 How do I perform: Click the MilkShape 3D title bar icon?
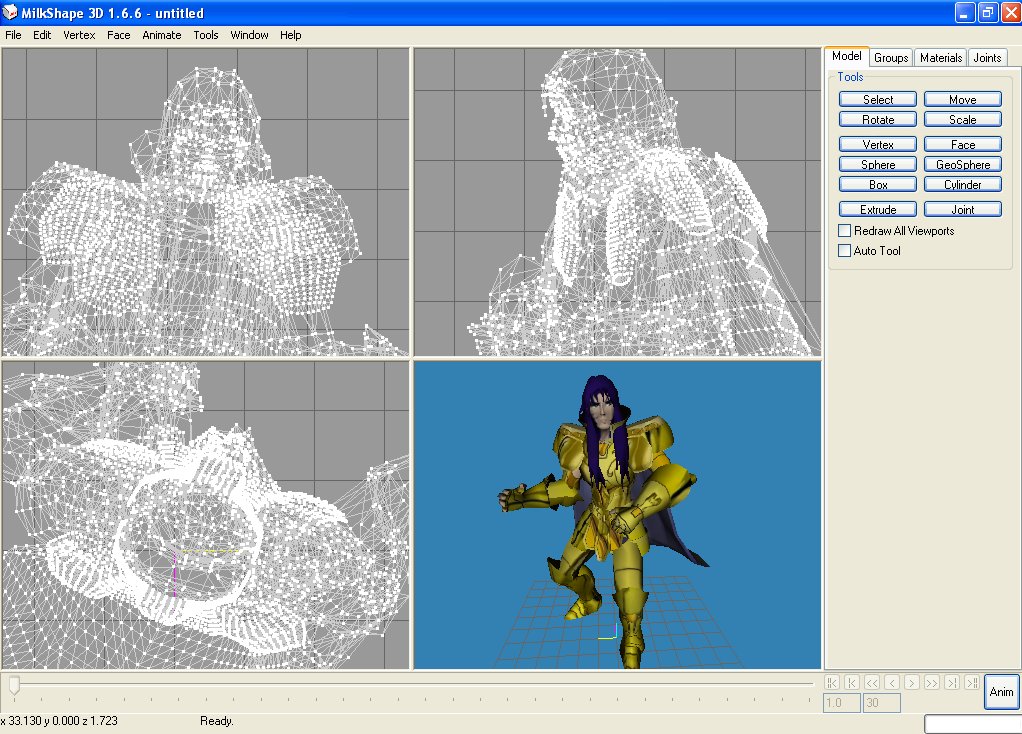[10, 12]
